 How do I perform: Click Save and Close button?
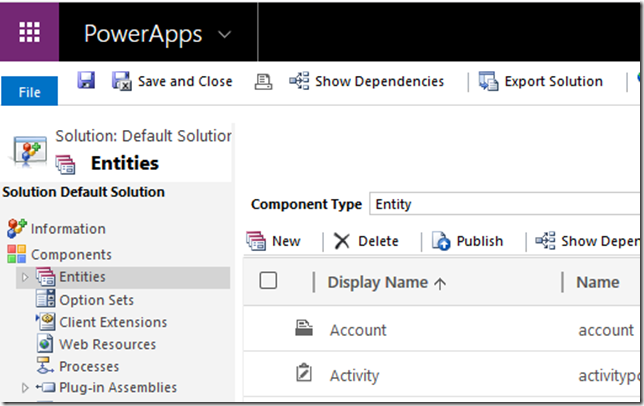coord(172,81)
